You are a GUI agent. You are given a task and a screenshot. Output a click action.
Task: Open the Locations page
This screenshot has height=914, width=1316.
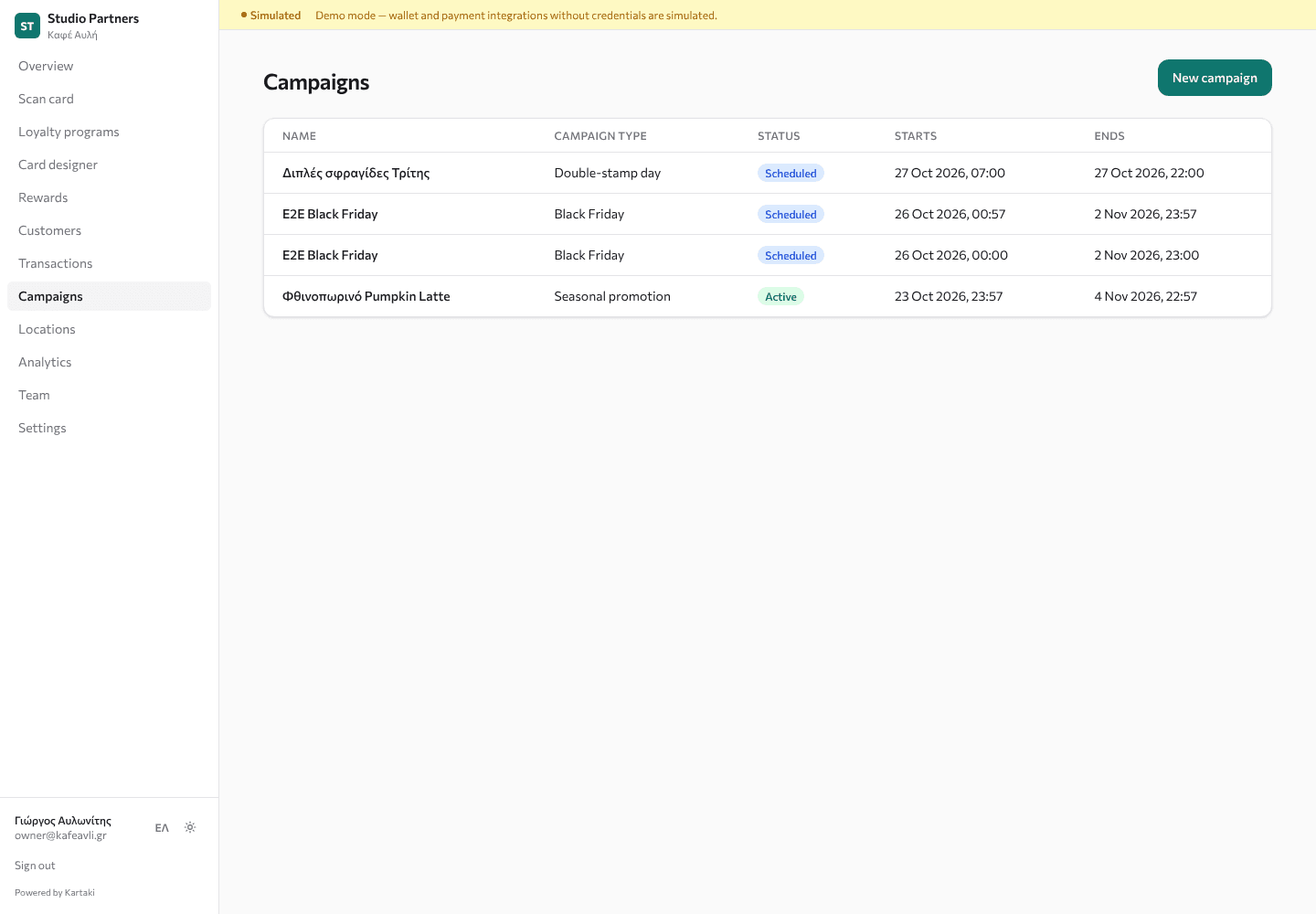[x=109, y=329]
